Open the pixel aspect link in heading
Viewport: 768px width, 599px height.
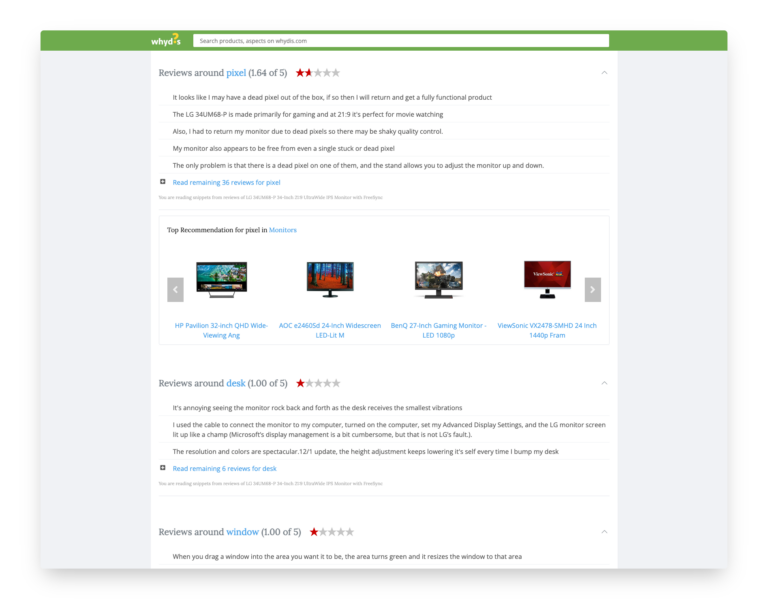pos(236,73)
